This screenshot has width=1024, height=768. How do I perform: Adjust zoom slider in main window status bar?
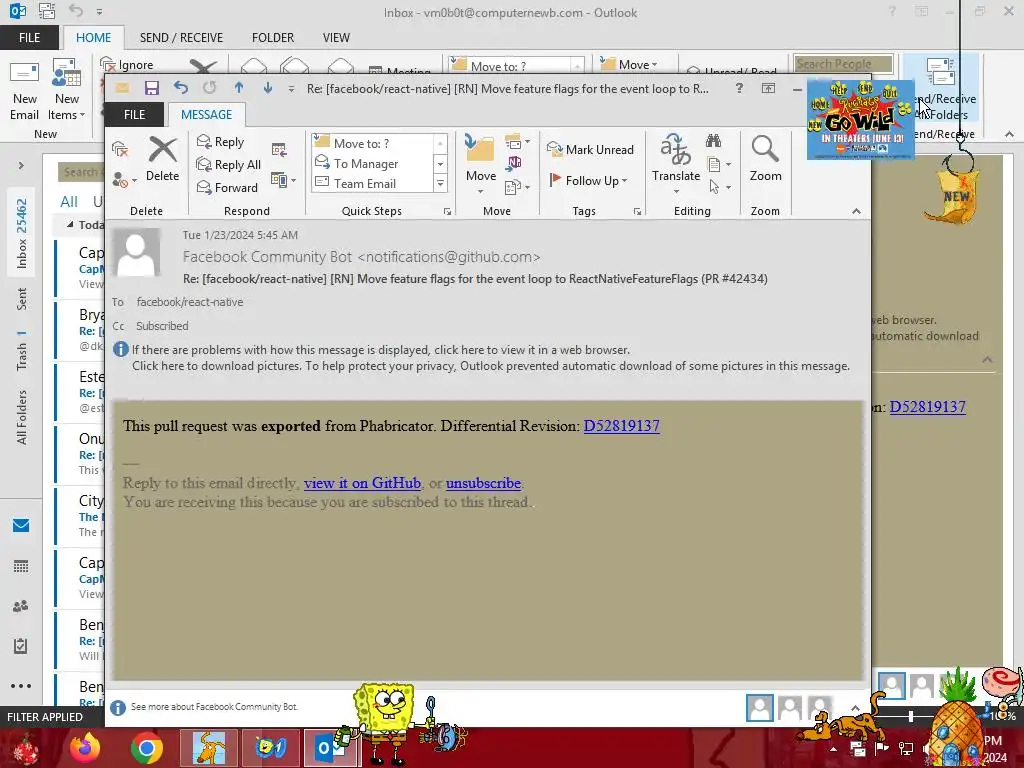pyautogui.click(x=911, y=716)
